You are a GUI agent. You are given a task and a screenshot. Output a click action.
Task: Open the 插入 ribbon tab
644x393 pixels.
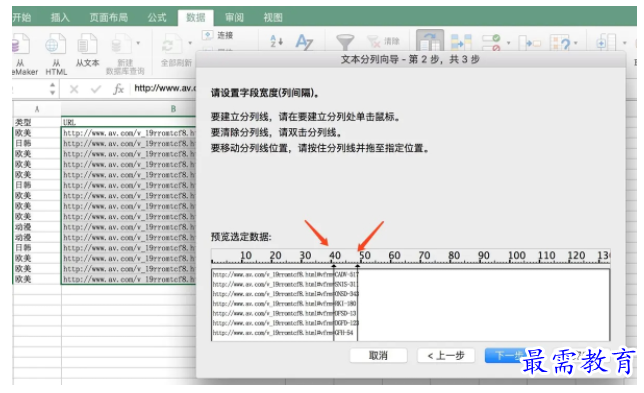(x=60, y=18)
